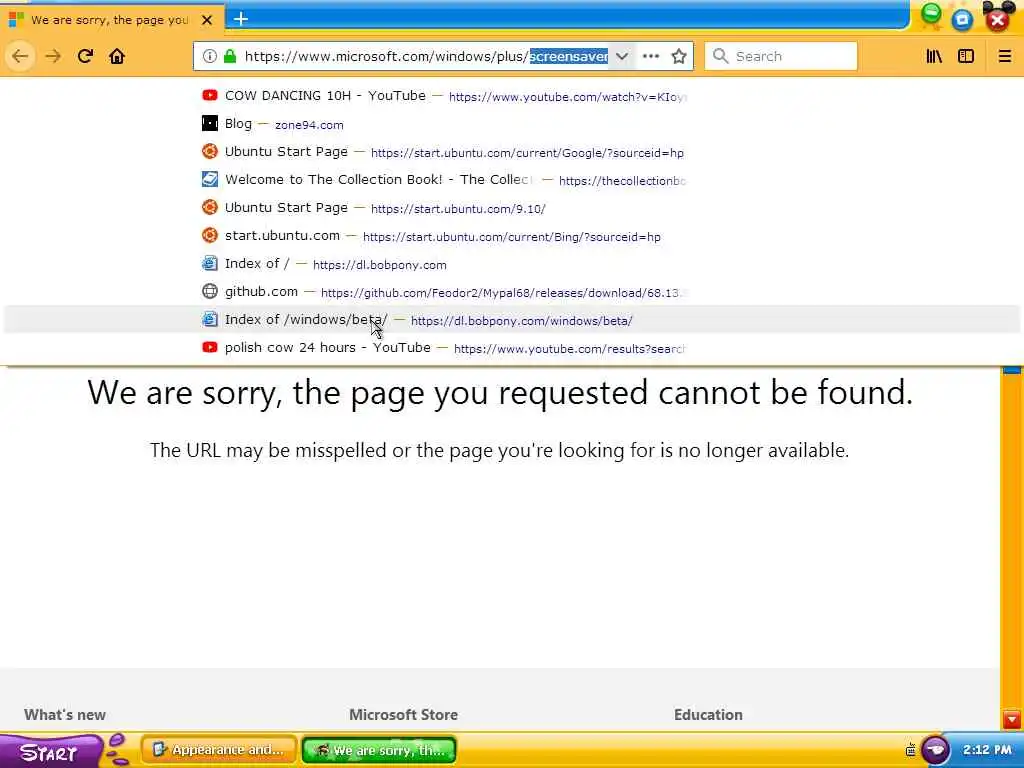Toggle the sidebars view icon
Image resolution: width=1024 pixels, height=768 pixels.
pyautogui.click(x=966, y=56)
